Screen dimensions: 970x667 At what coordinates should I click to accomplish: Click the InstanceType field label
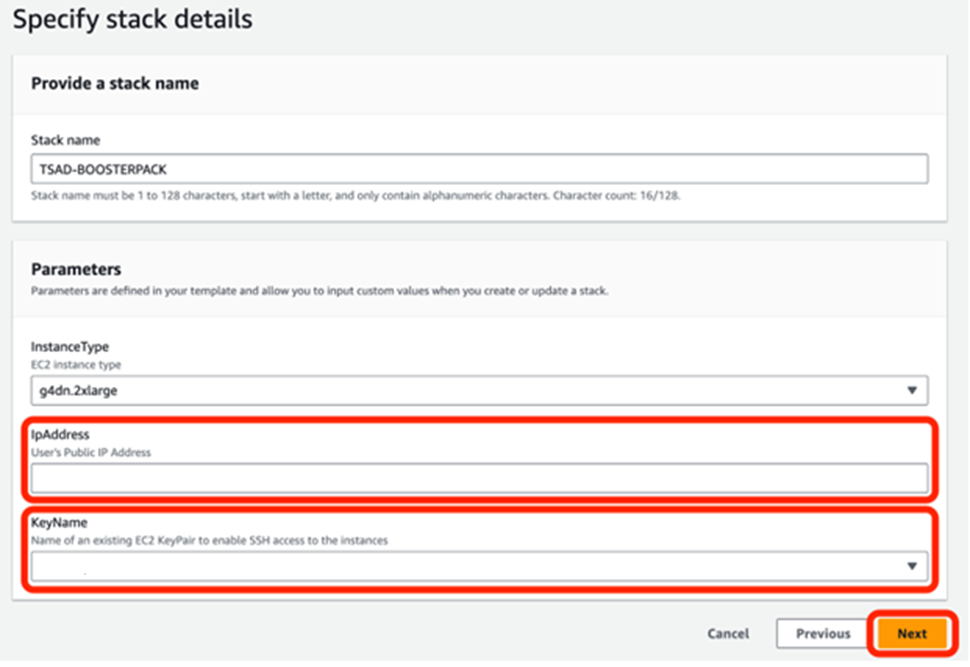[x=70, y=347]
